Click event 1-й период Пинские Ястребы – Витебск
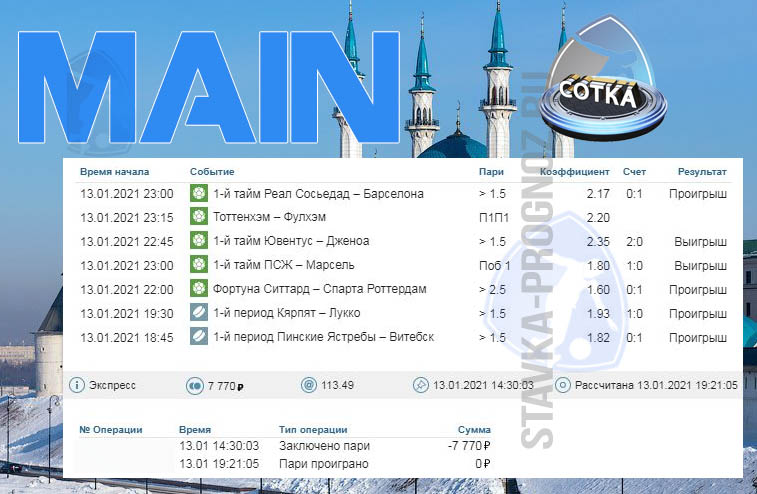This screenshot has width=757, height=494. click(x=323, y=337)
